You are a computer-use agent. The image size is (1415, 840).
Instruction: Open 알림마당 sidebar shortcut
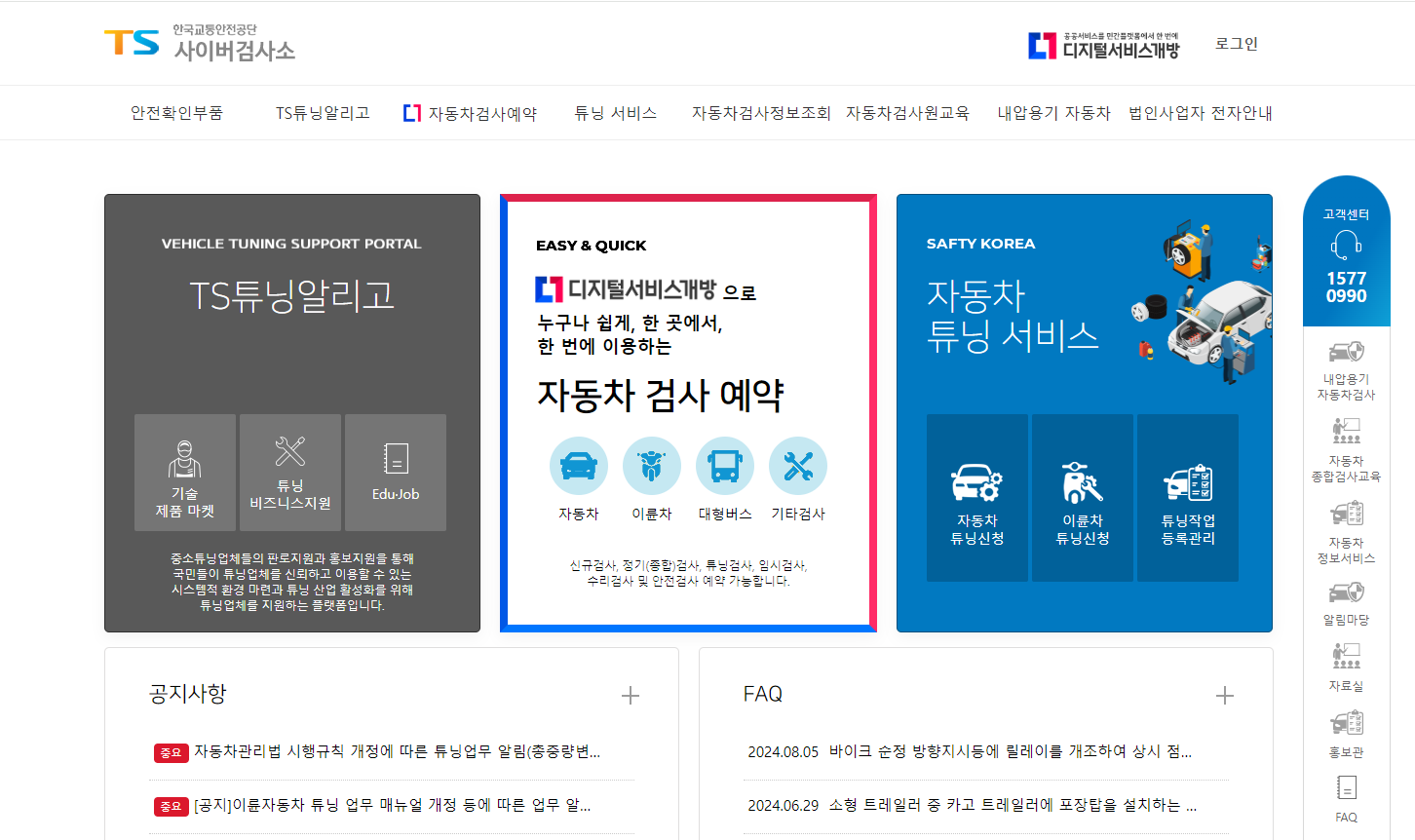click(1346, 604)
